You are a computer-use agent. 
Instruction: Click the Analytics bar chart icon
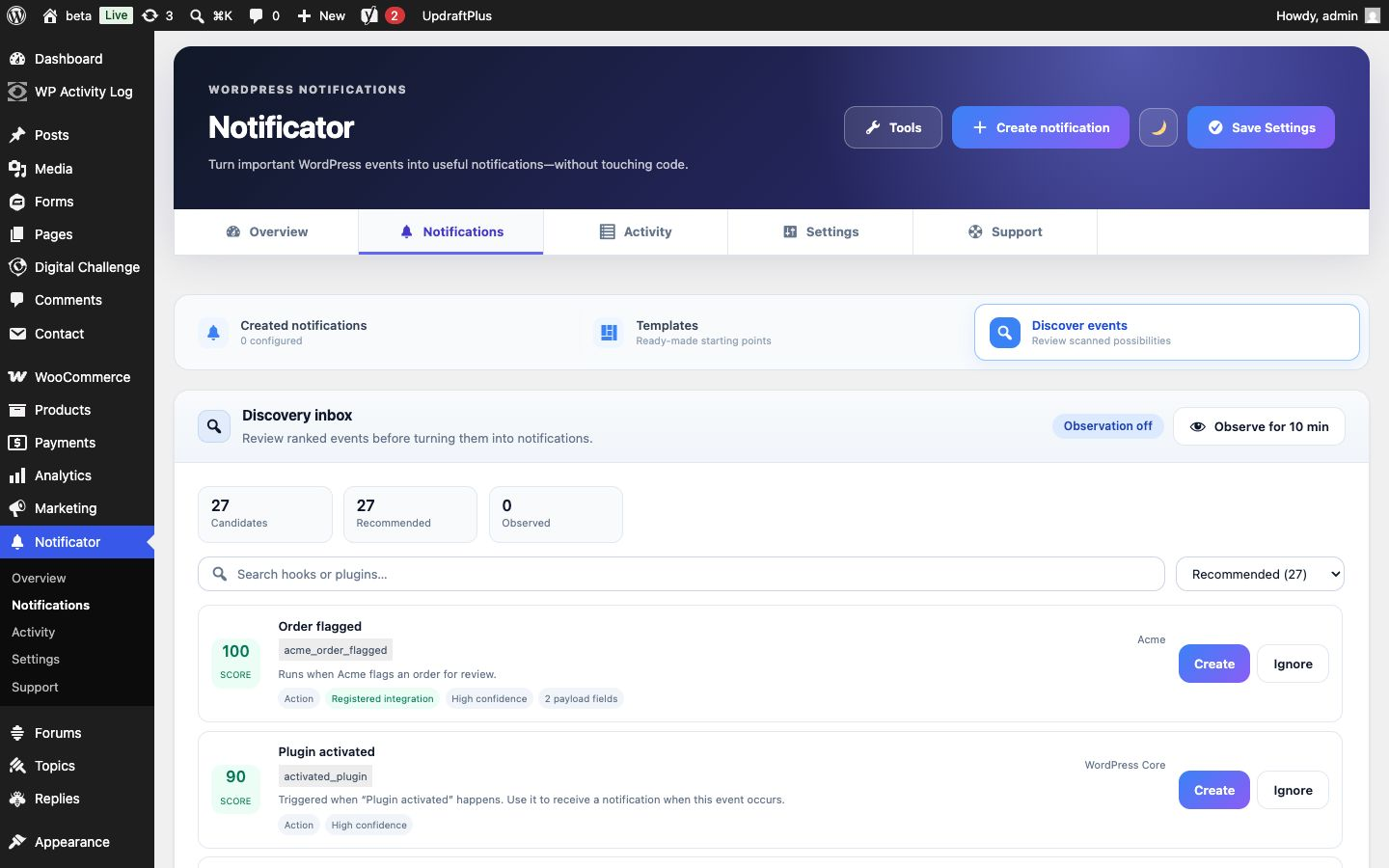(x=17, y=475)
